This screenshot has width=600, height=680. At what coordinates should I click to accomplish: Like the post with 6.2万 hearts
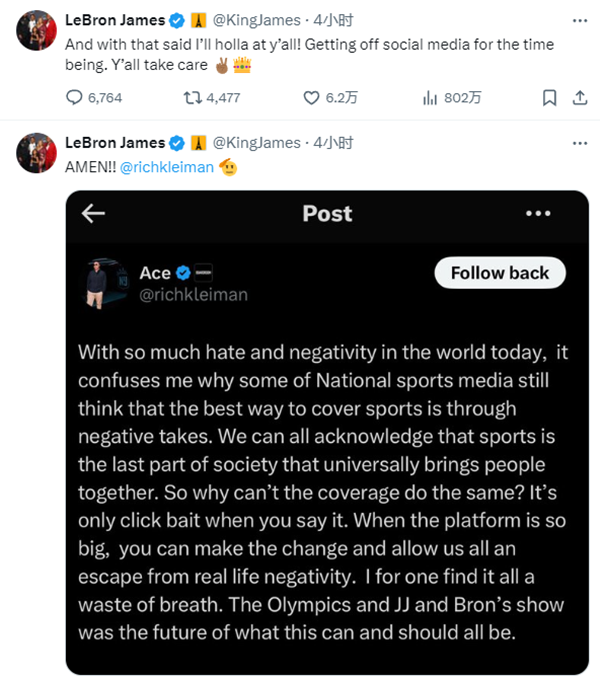(x=311, y=98)
